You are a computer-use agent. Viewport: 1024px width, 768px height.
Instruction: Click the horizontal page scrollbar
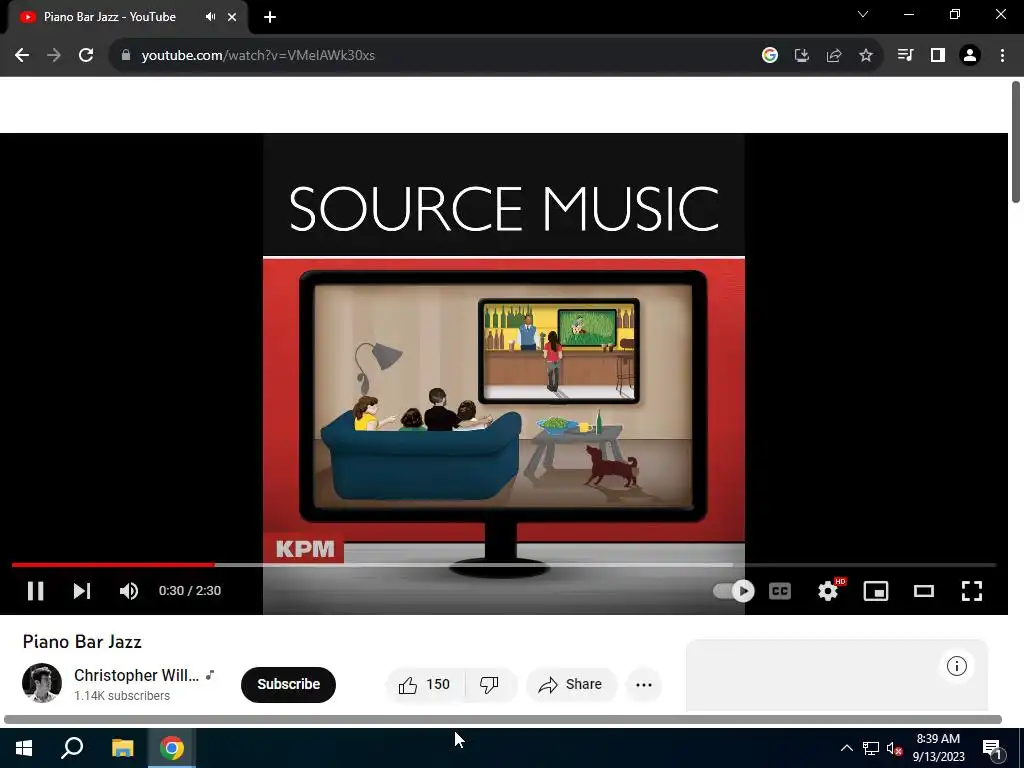point(503,720)
